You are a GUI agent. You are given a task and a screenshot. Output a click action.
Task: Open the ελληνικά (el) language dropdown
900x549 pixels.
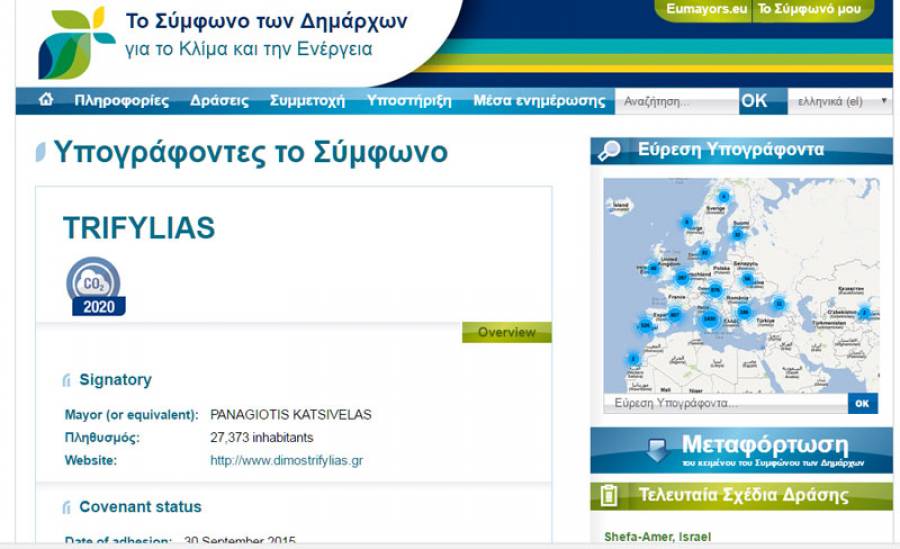[842, 101]
